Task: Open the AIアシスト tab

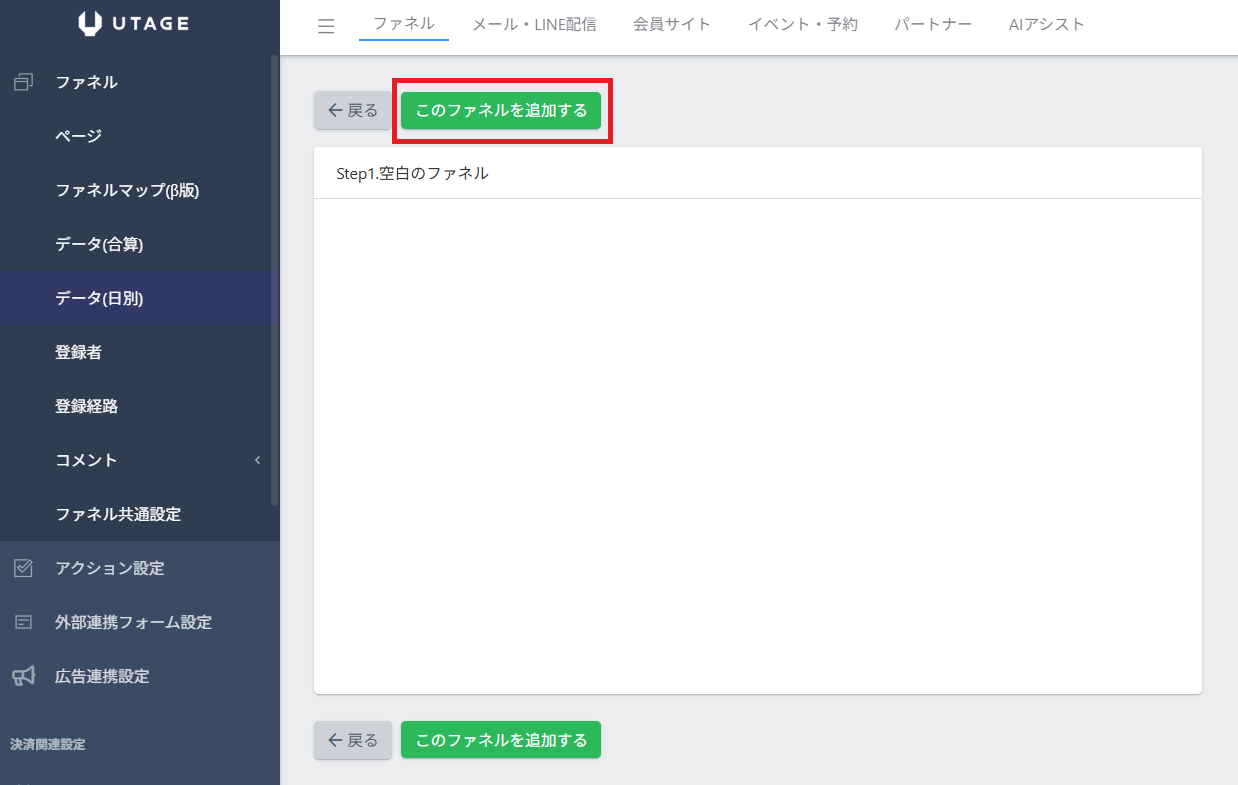Action: [x=1046, y=24]
